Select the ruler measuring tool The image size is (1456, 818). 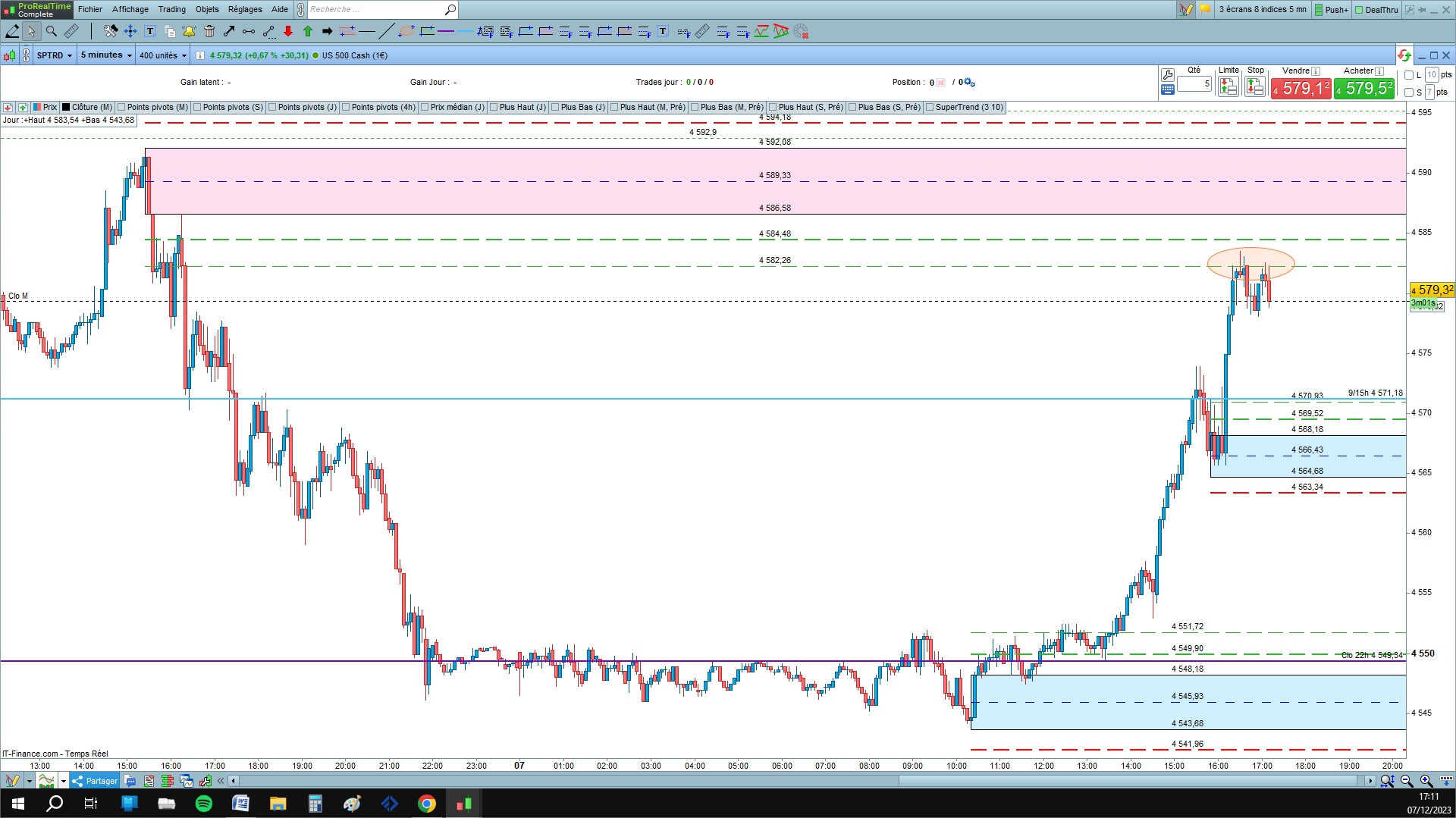point(71,31)
